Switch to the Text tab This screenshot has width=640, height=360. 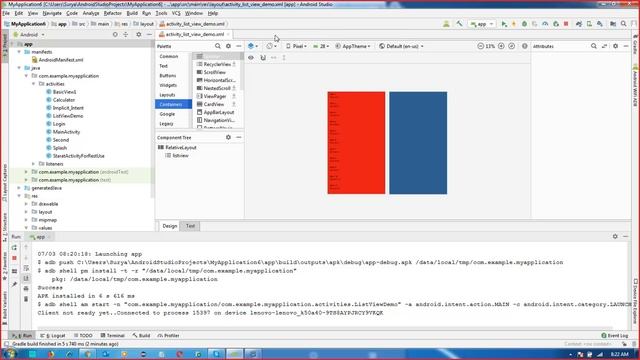[190, 226]
